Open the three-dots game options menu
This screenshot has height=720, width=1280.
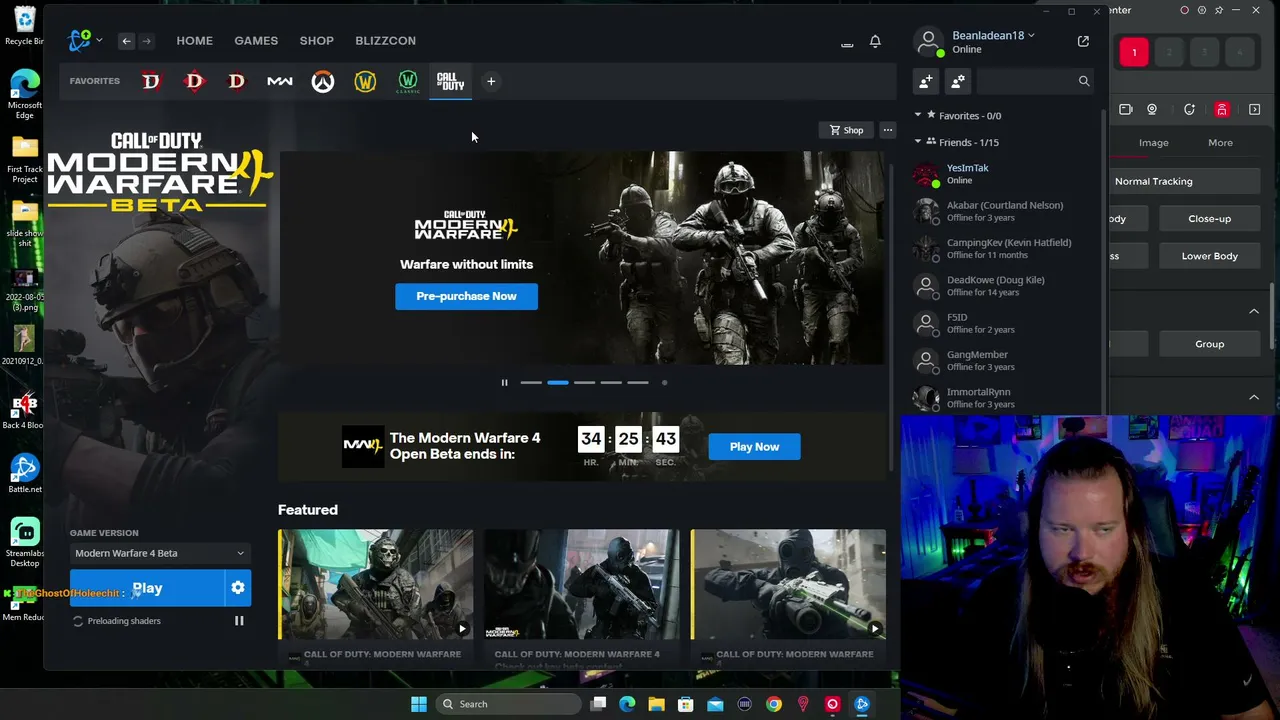[x=887, y=130]
